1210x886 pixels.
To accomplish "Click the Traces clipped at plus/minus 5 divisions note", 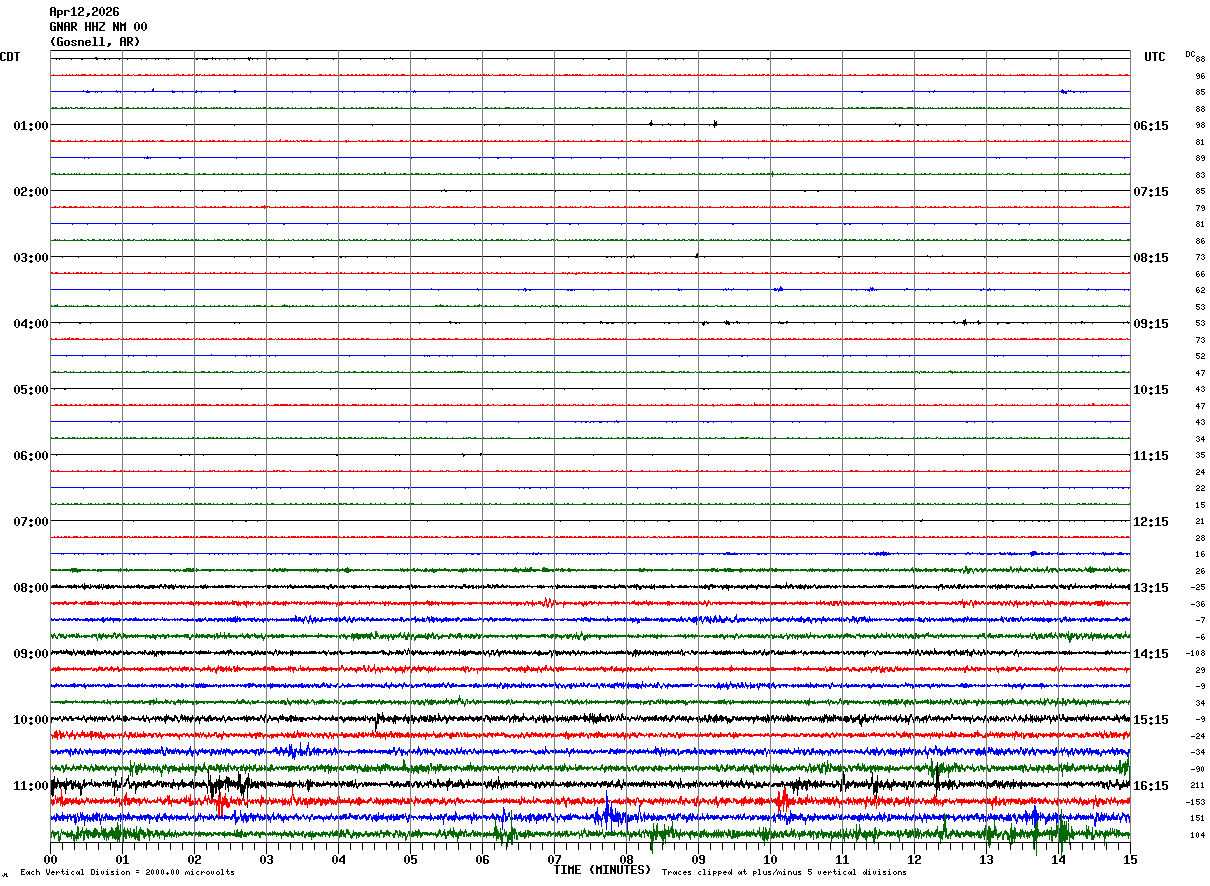I will pos(784,872).
